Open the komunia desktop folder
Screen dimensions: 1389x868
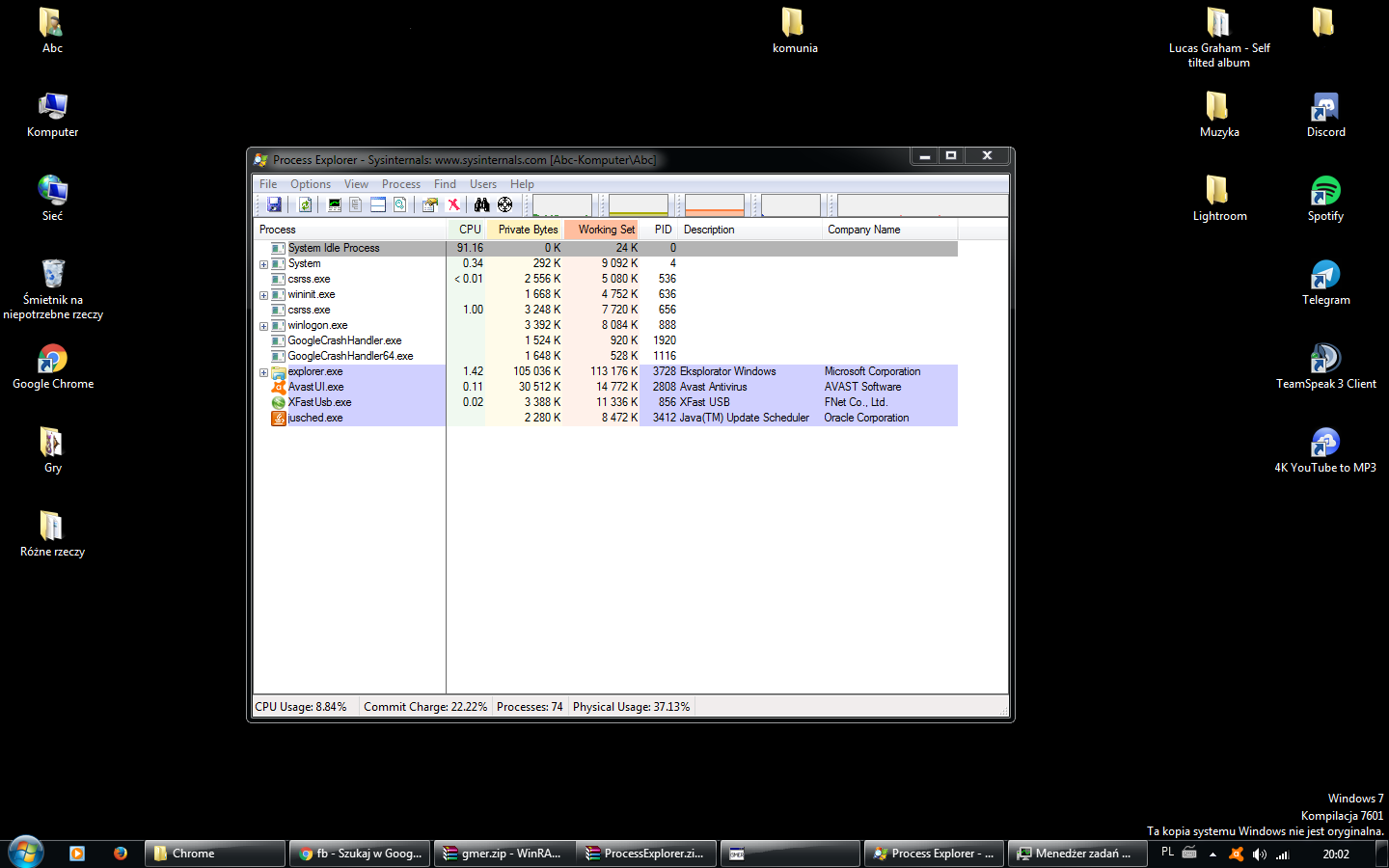(x=795, y=31)
